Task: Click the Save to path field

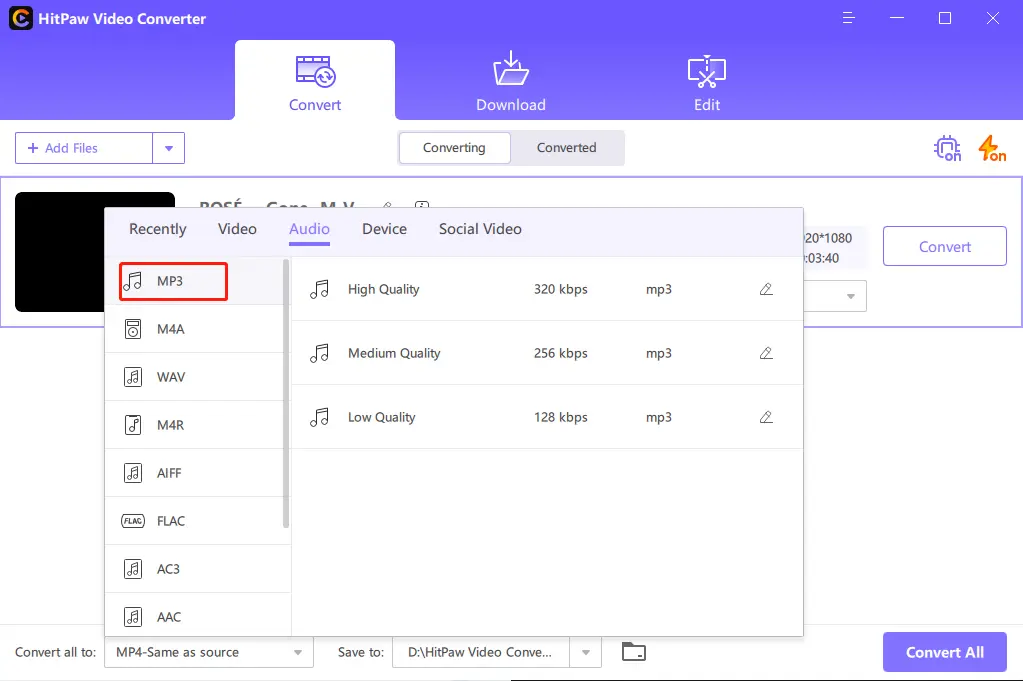Action: pos(481,652)
